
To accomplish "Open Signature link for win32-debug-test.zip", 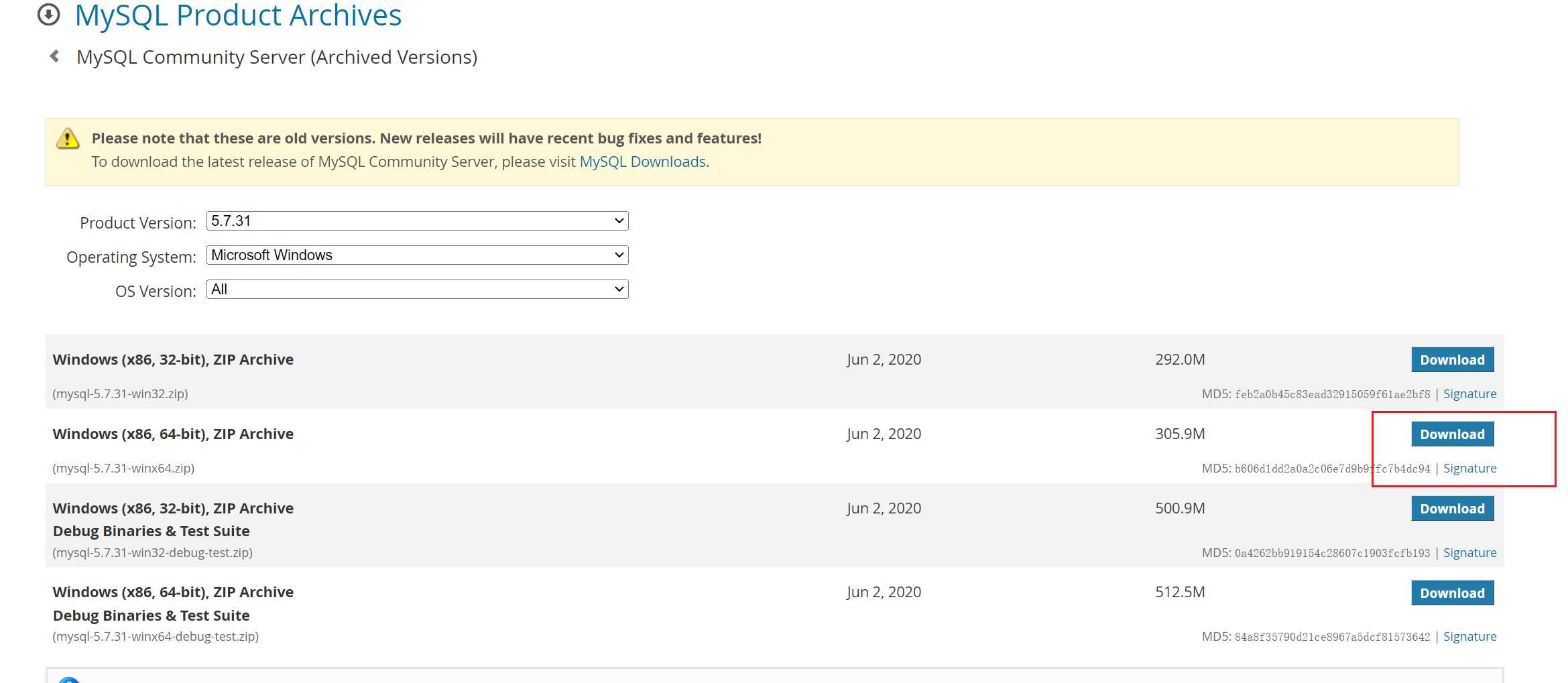I will (1469, 552).
